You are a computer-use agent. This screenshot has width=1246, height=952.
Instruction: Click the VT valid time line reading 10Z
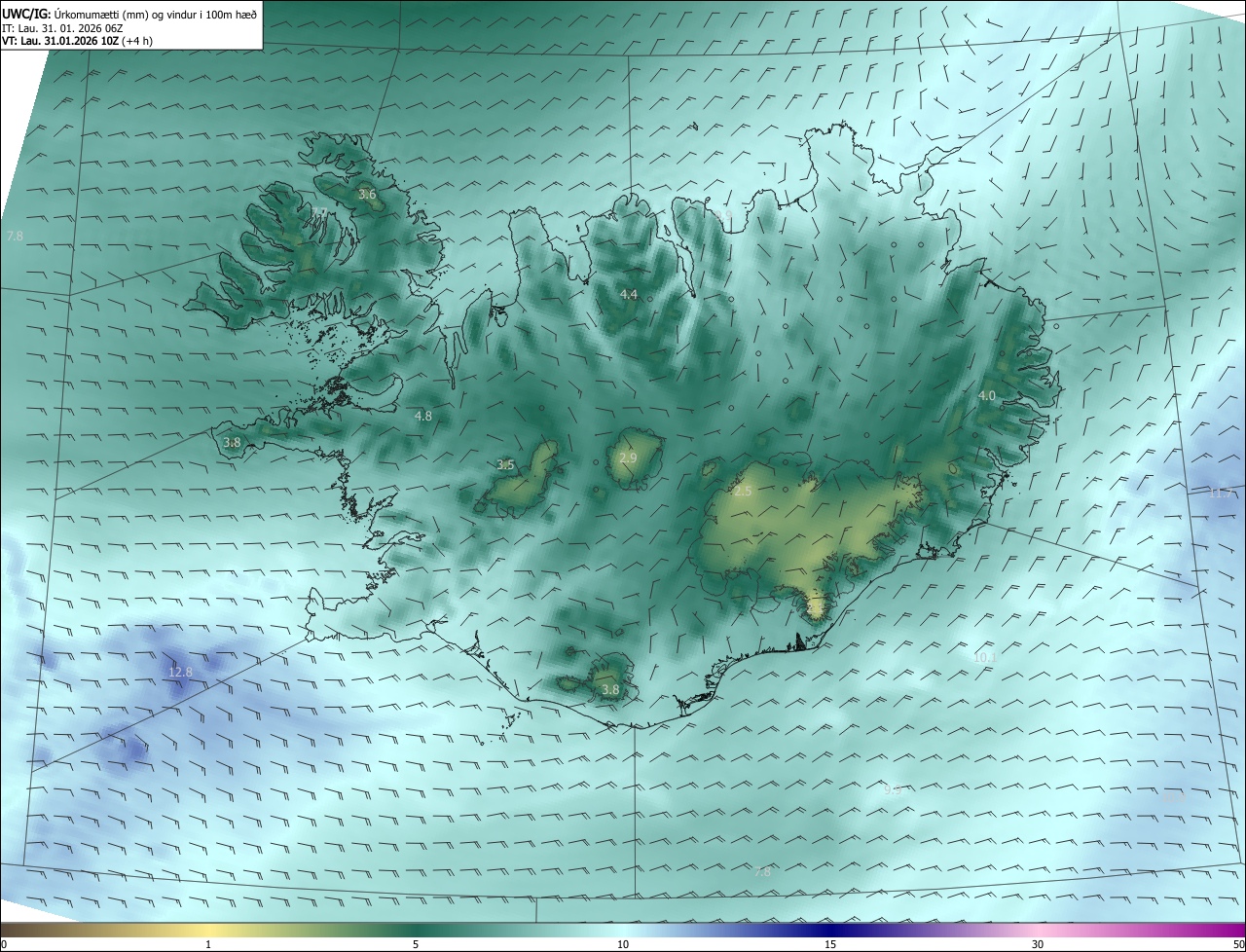pos(77,41)
